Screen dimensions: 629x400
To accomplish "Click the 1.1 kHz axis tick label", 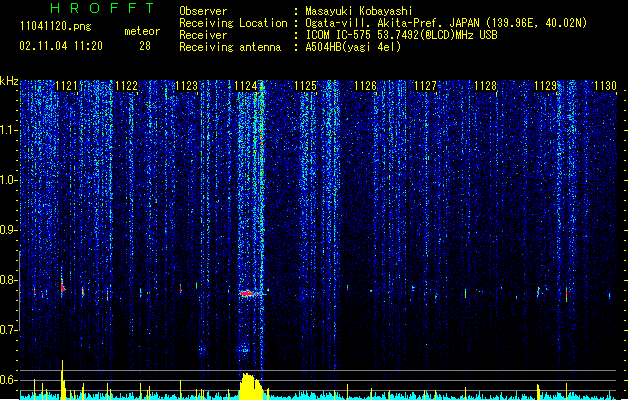I will (x=8, y=130).
